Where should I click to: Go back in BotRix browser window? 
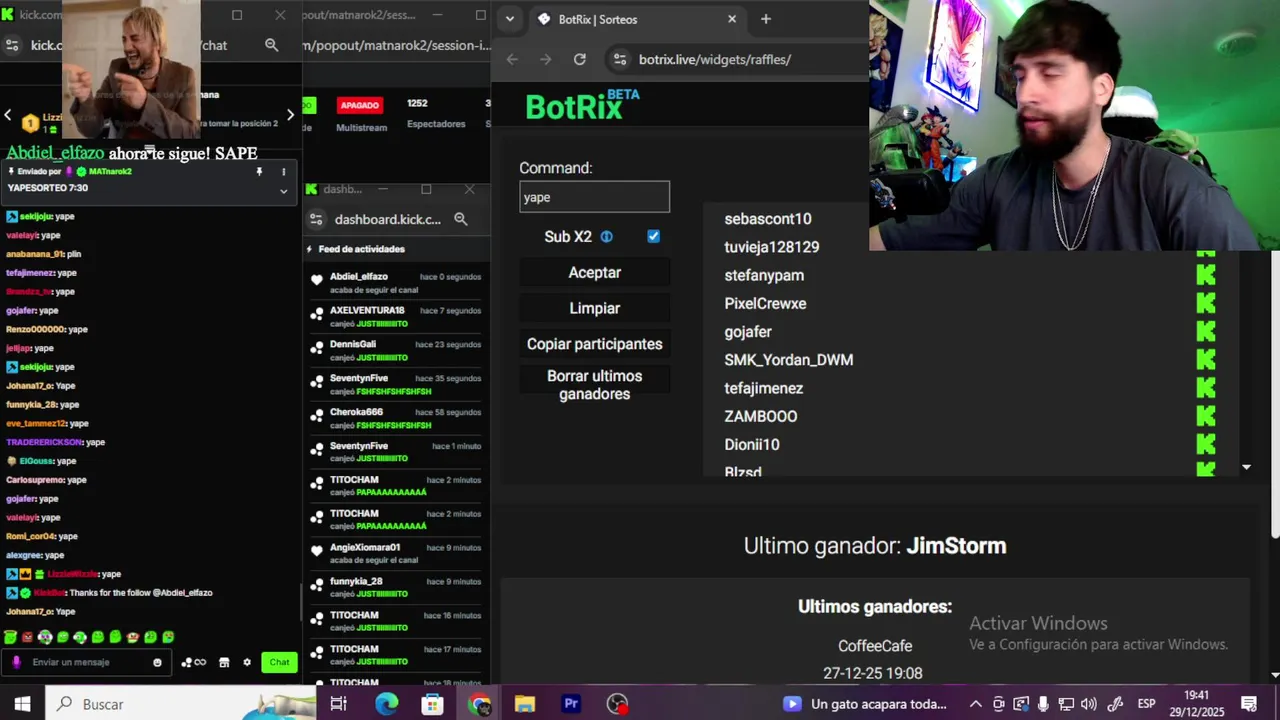(x=512, y=59)
